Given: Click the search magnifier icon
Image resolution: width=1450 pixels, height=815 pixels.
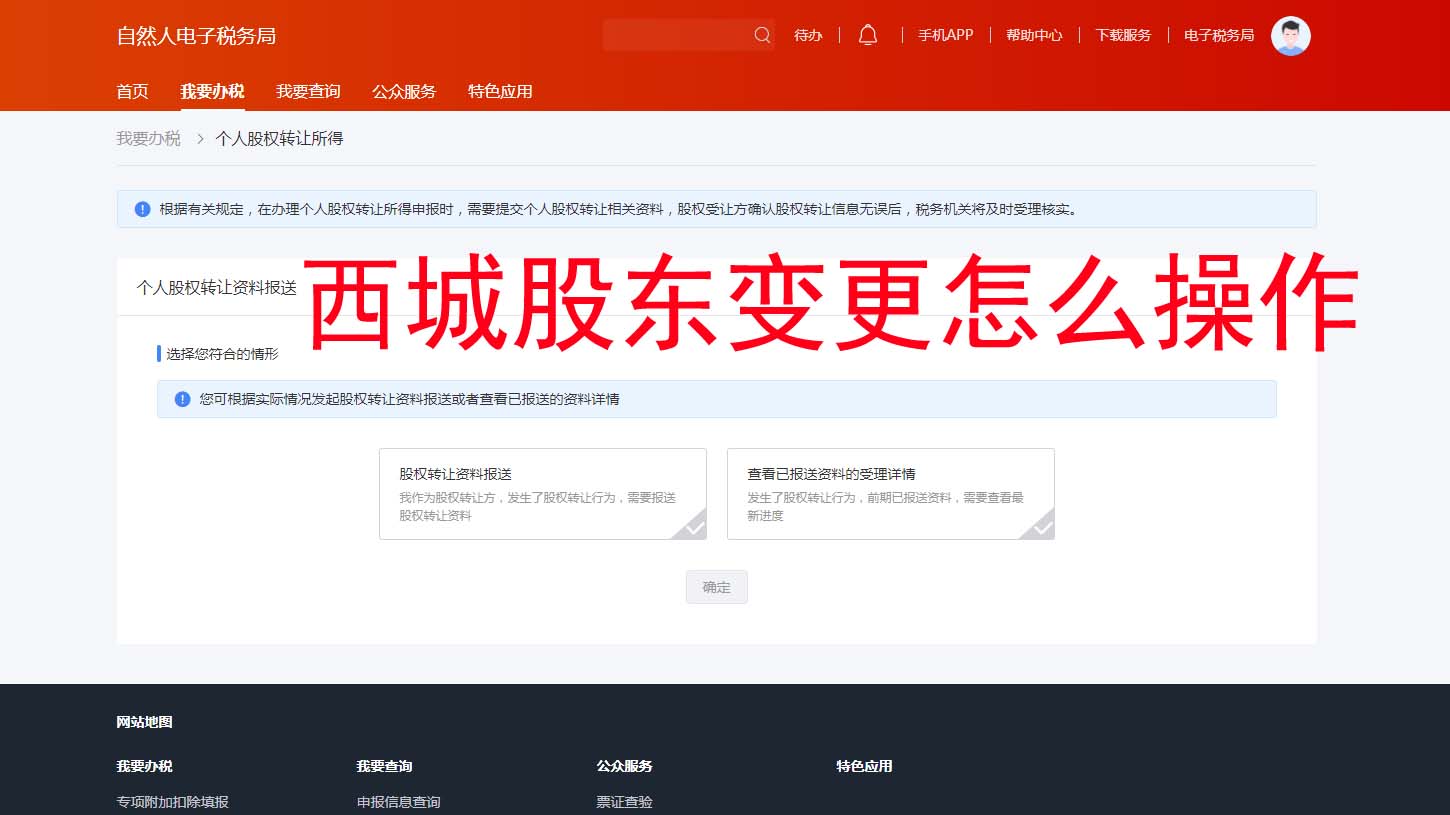Looking at the screenshot, I should click(x=762, y=35).
